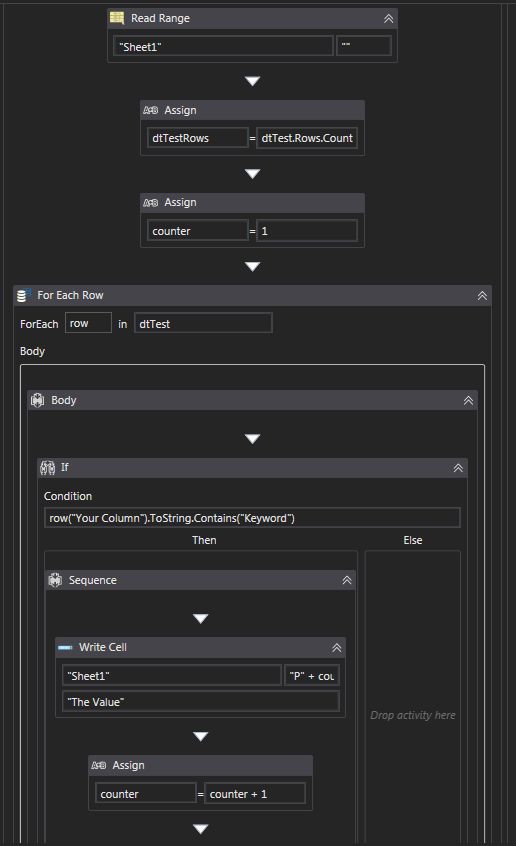Click the Read Range spreadsheet icon
Screen dimensions: 516x846
click(x=117, y=18)
